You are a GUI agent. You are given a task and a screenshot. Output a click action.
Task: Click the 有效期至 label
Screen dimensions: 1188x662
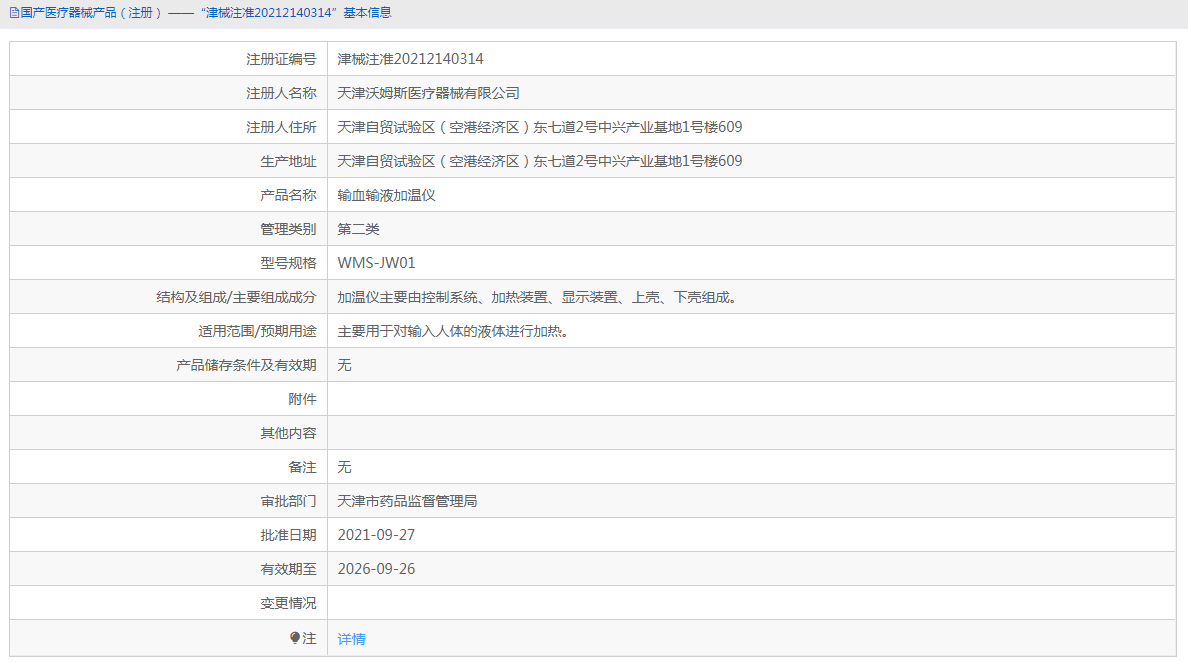pyautogui.click(x=288, y=569)
